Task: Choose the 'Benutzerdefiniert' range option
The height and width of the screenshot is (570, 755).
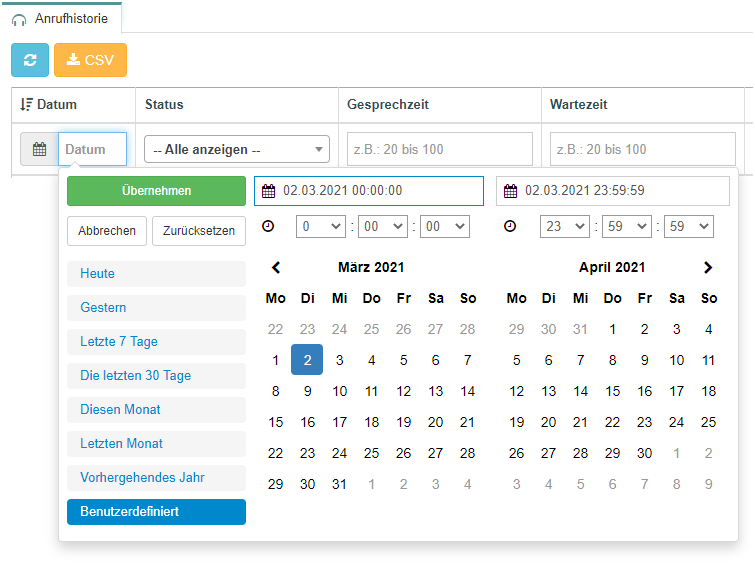Action: [156, 512]
